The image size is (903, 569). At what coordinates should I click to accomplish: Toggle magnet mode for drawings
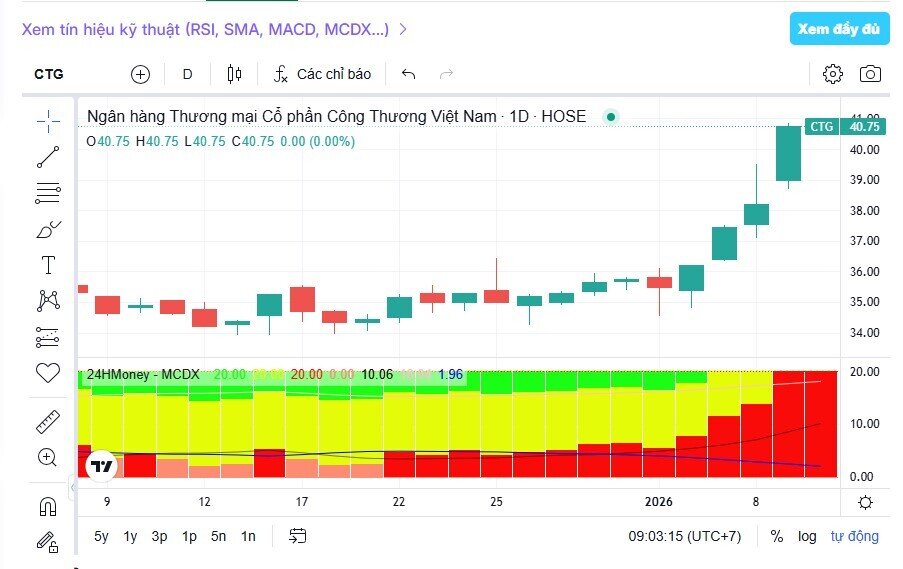pyautogui.click(x=48, y=505)
